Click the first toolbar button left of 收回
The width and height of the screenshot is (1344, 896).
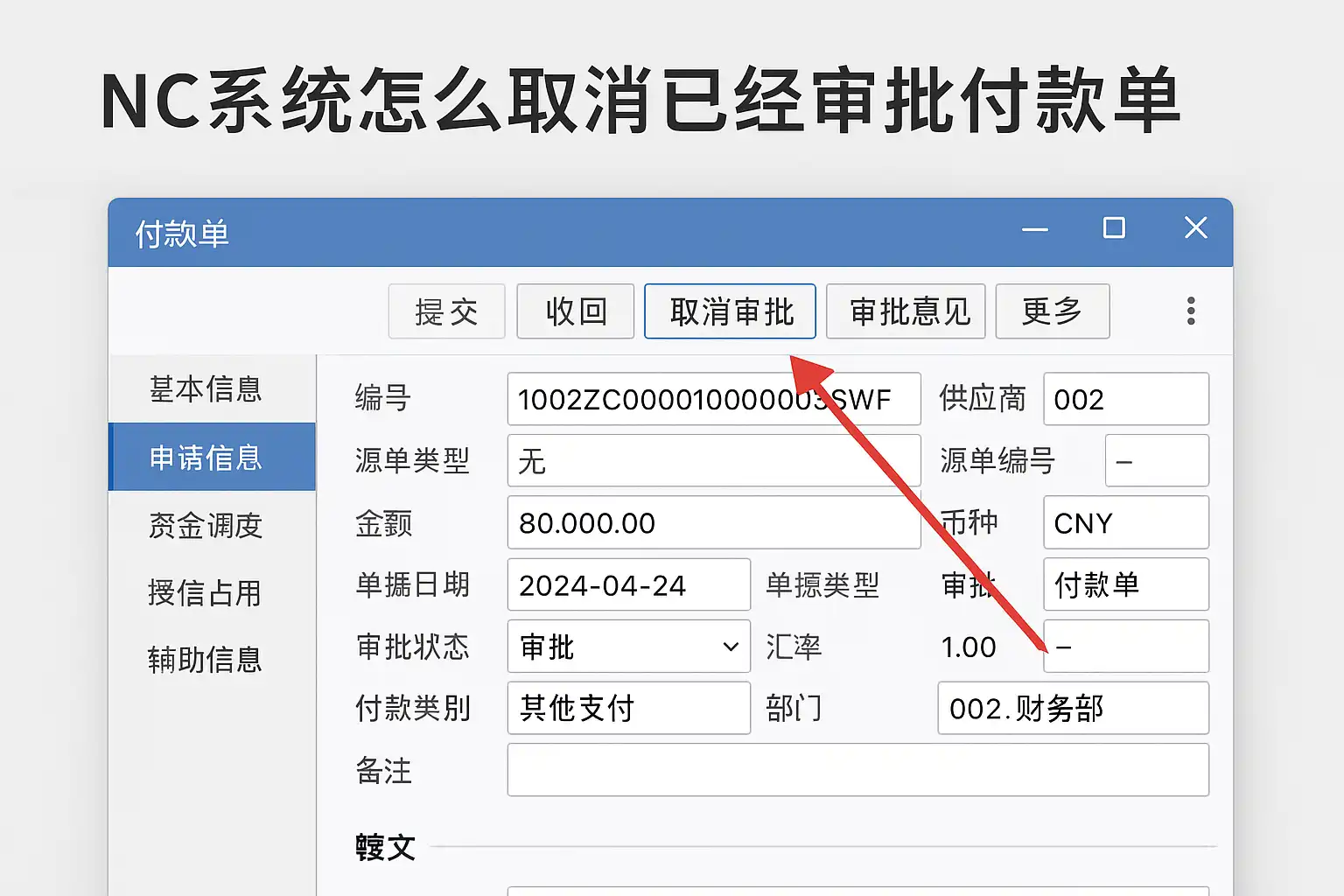tap(446, 311)
